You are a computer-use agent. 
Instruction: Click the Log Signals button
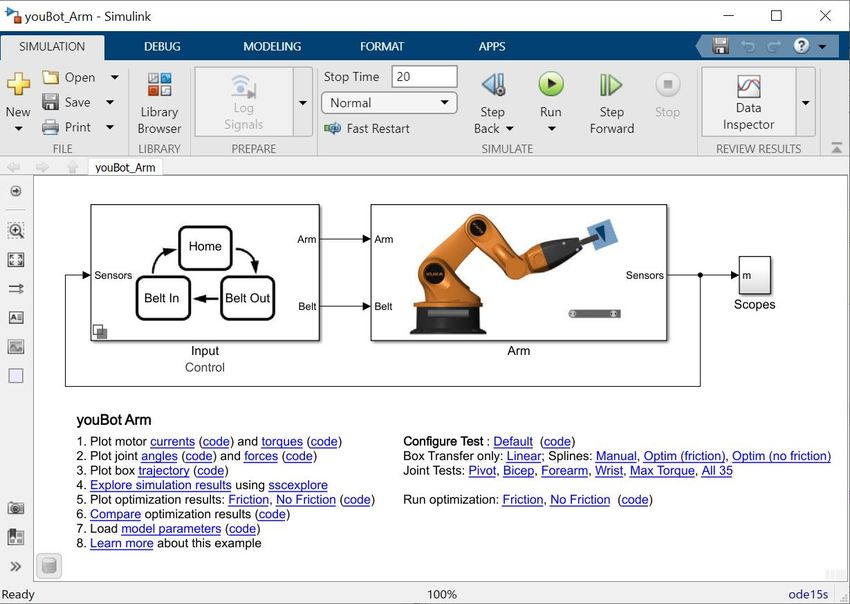243,102
